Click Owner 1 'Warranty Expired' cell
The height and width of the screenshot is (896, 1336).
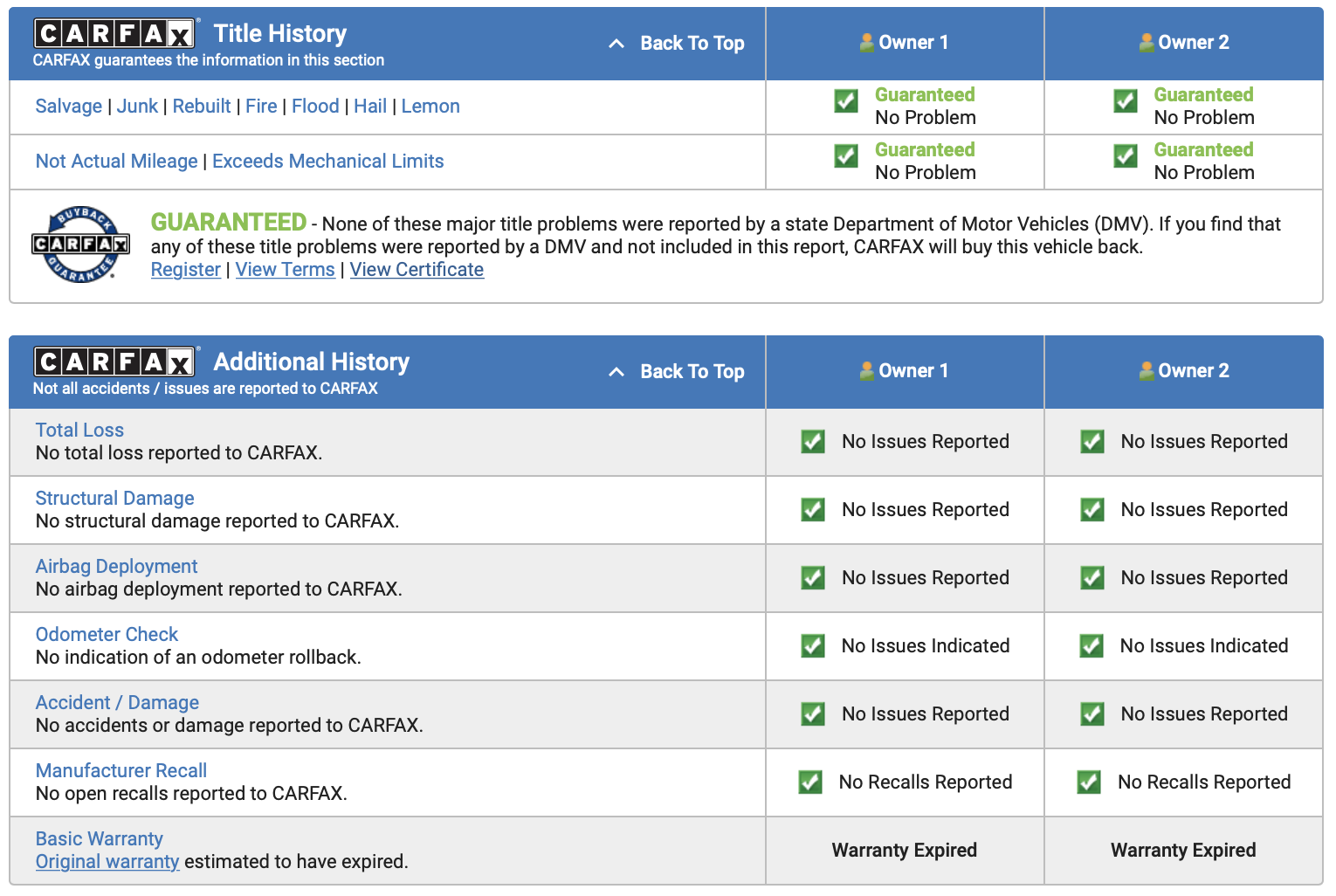(905, 850)
